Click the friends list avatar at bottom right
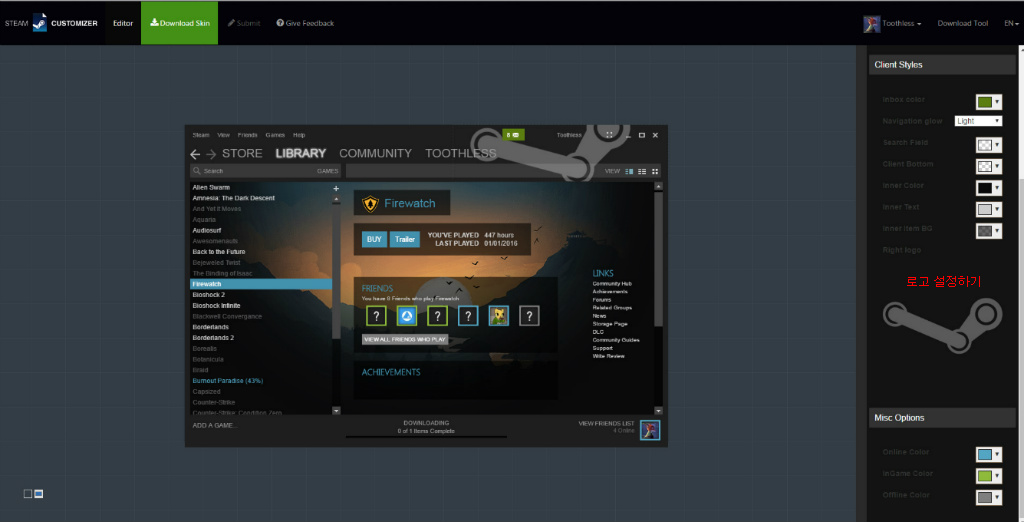 [x=650, y=430]
